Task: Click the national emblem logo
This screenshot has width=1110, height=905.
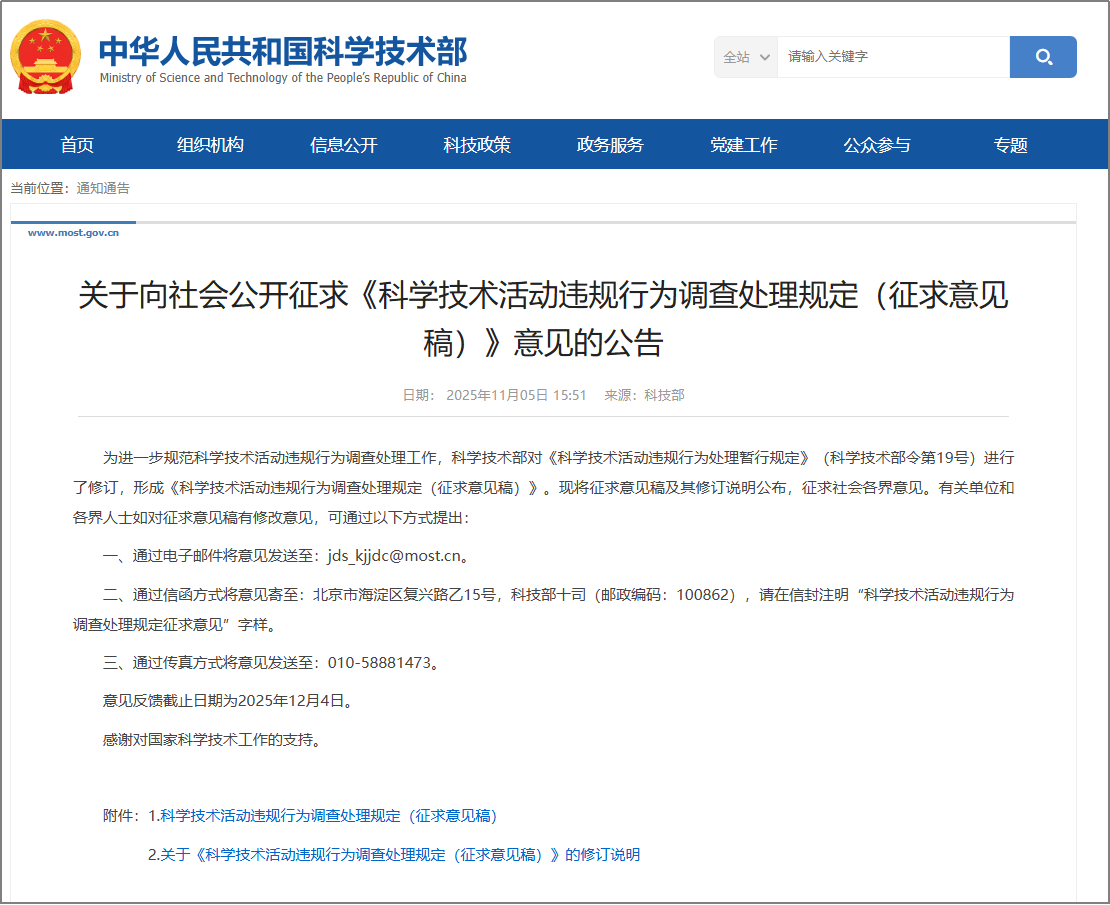Action: (x=45, y=57)
